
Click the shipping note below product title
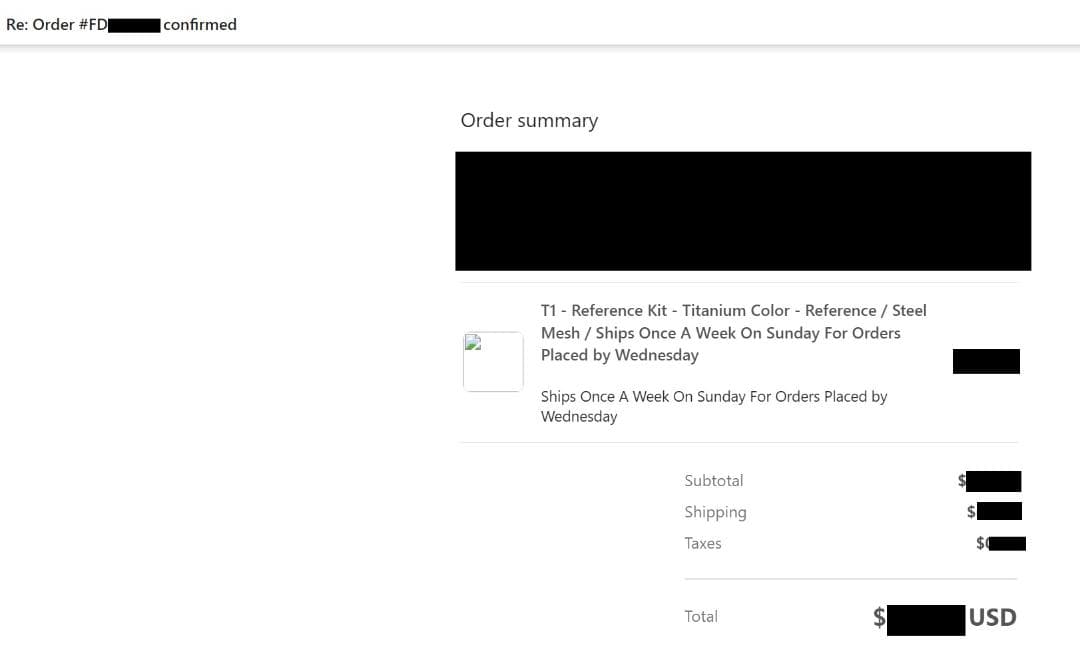point(713,406)
